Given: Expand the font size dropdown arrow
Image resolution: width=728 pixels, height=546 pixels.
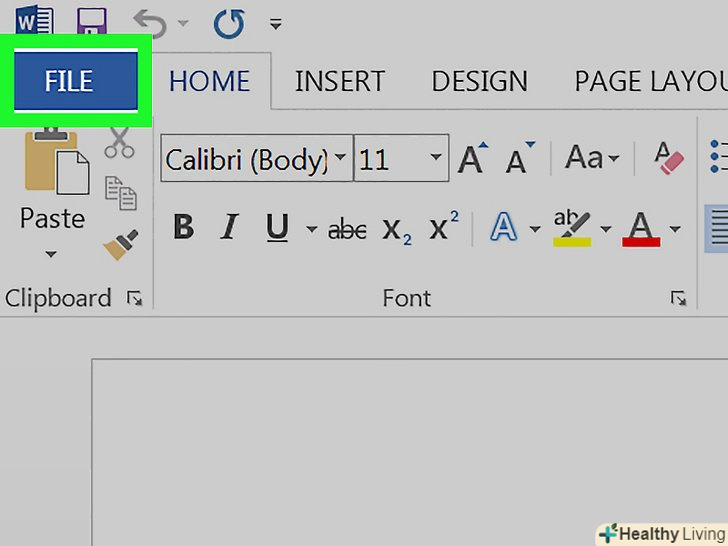Looking at the screenshot, I should click(x=436, y=157).
